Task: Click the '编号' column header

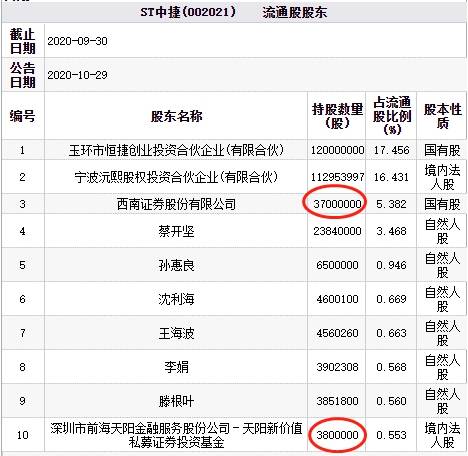Action: (22, 116)
